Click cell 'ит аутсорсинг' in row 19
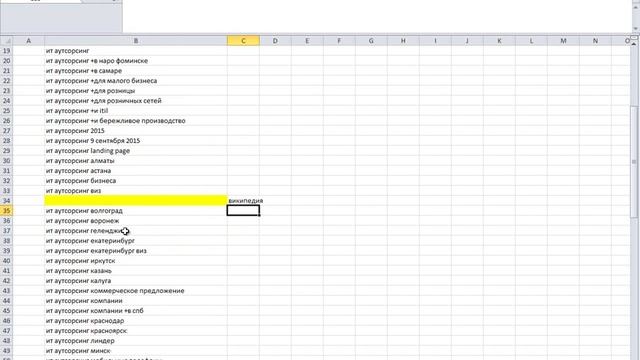Screen dimensions: 640x360 (136, 51)
